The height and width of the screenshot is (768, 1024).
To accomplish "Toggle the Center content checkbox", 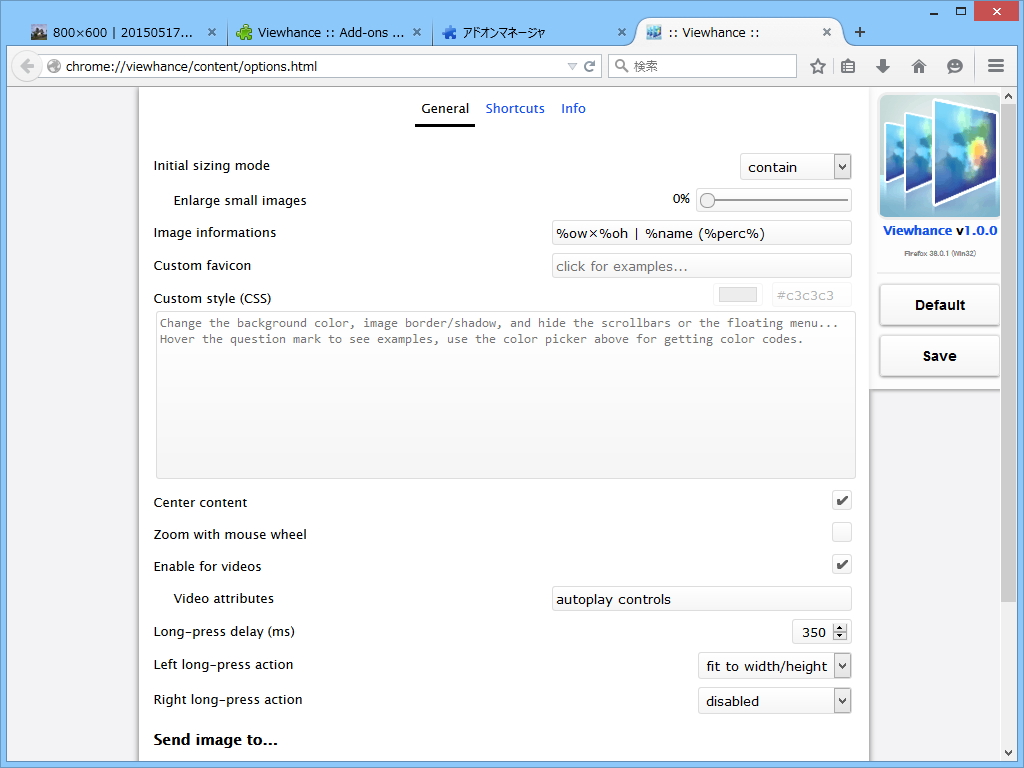I will 841,500.
